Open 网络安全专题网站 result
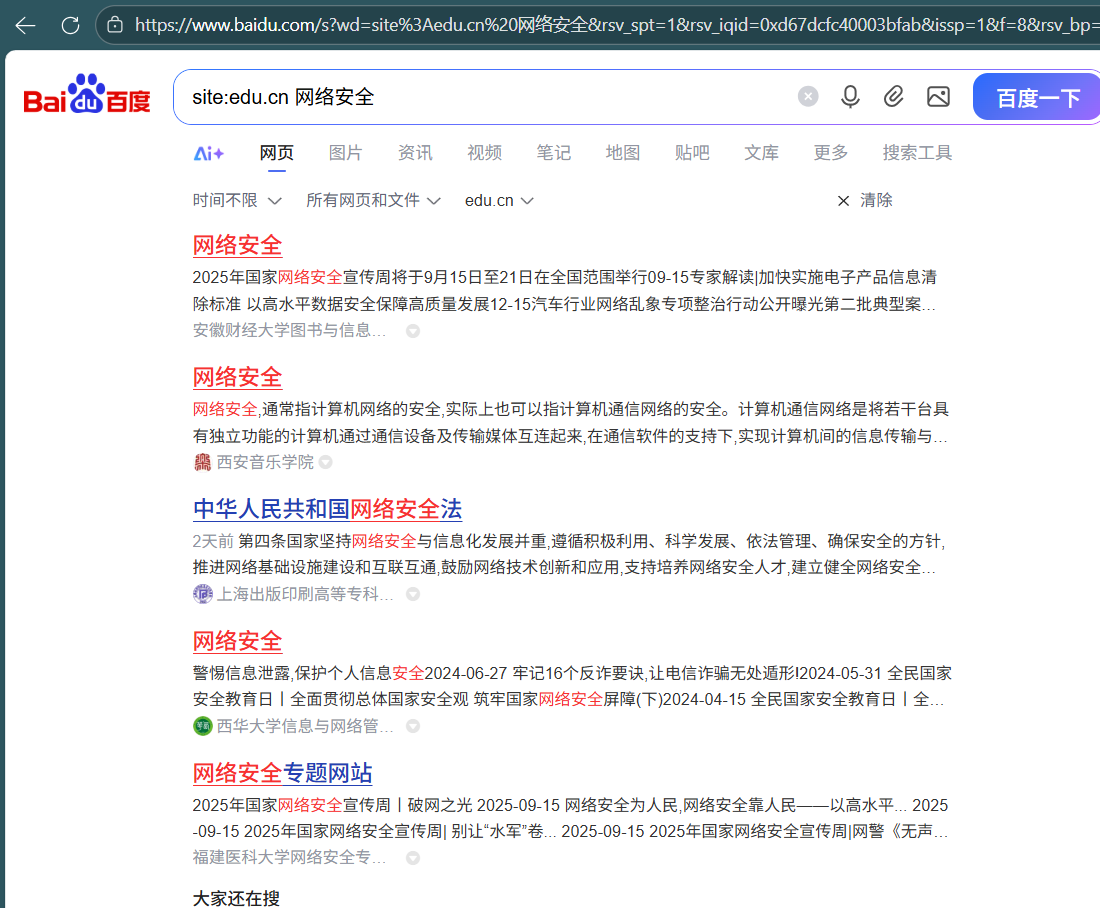The height and width of the screenshot is (908, 1100). tap(283, 773)
